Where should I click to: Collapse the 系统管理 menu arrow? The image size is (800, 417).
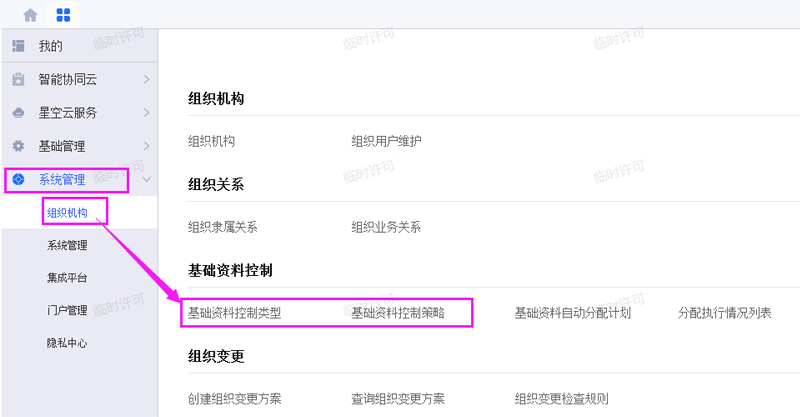tap(146, 180)
